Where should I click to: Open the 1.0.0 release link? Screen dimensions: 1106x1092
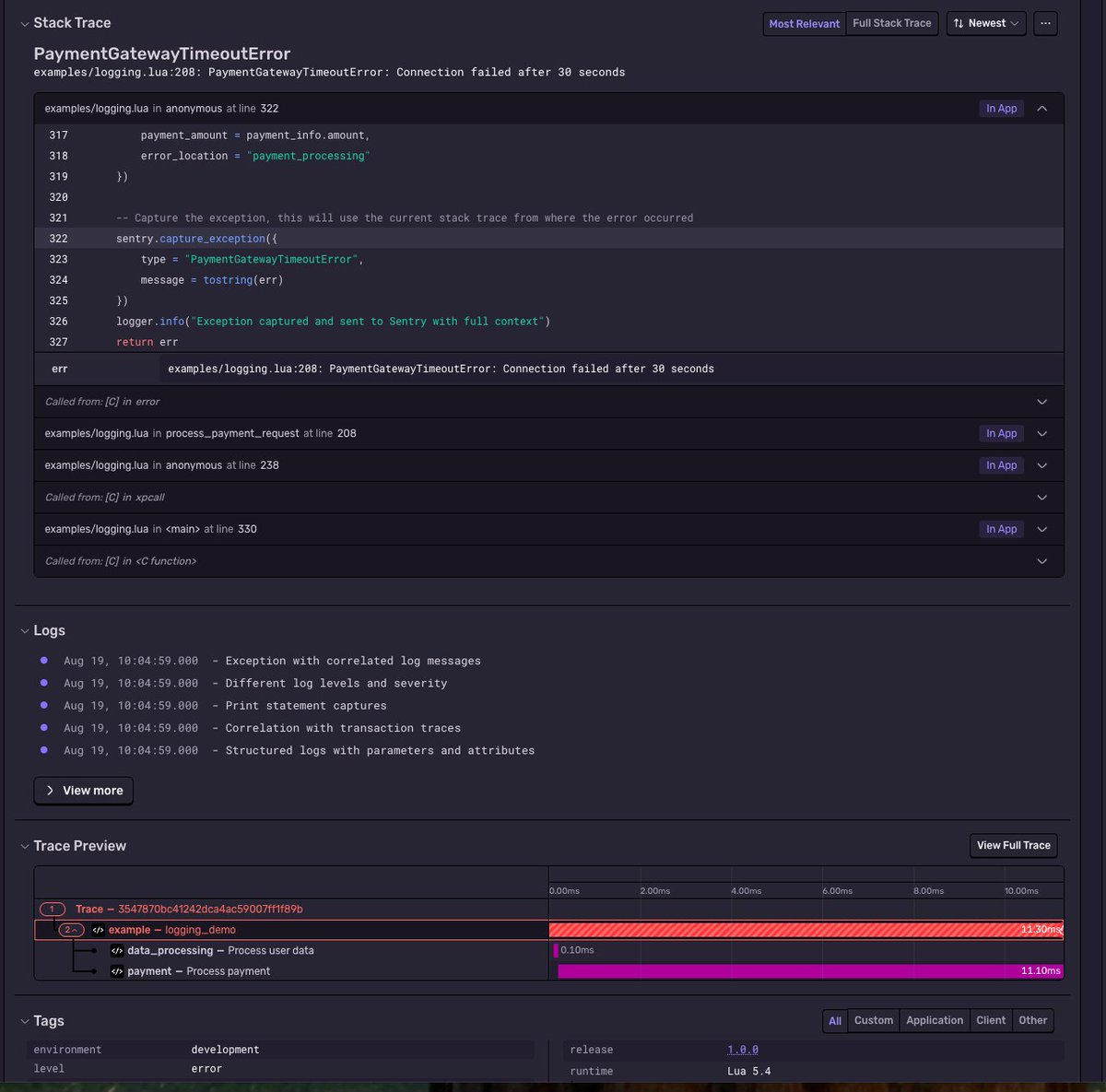pyautogui.click(x=742, y=1050)
